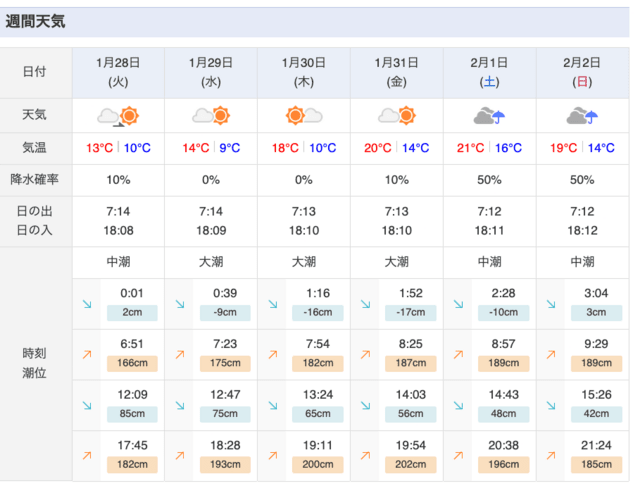The width and height of the screenshot is (640, 486).
Task: Click the 大潮 label under 1月30日
Action: pyautogui.click(x=304, y=262)
